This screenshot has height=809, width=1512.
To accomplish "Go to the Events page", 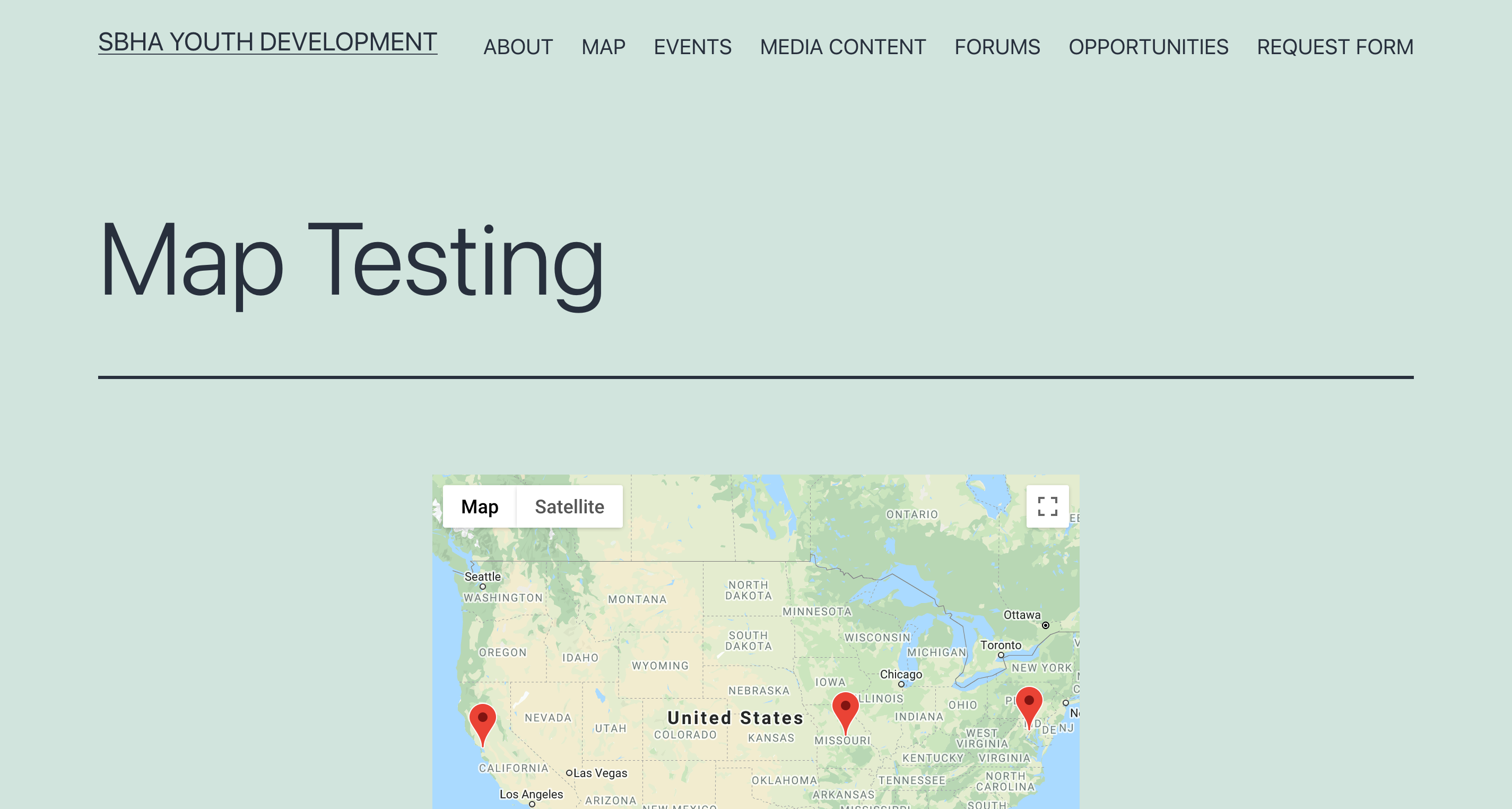I will [x=693, y=47].
